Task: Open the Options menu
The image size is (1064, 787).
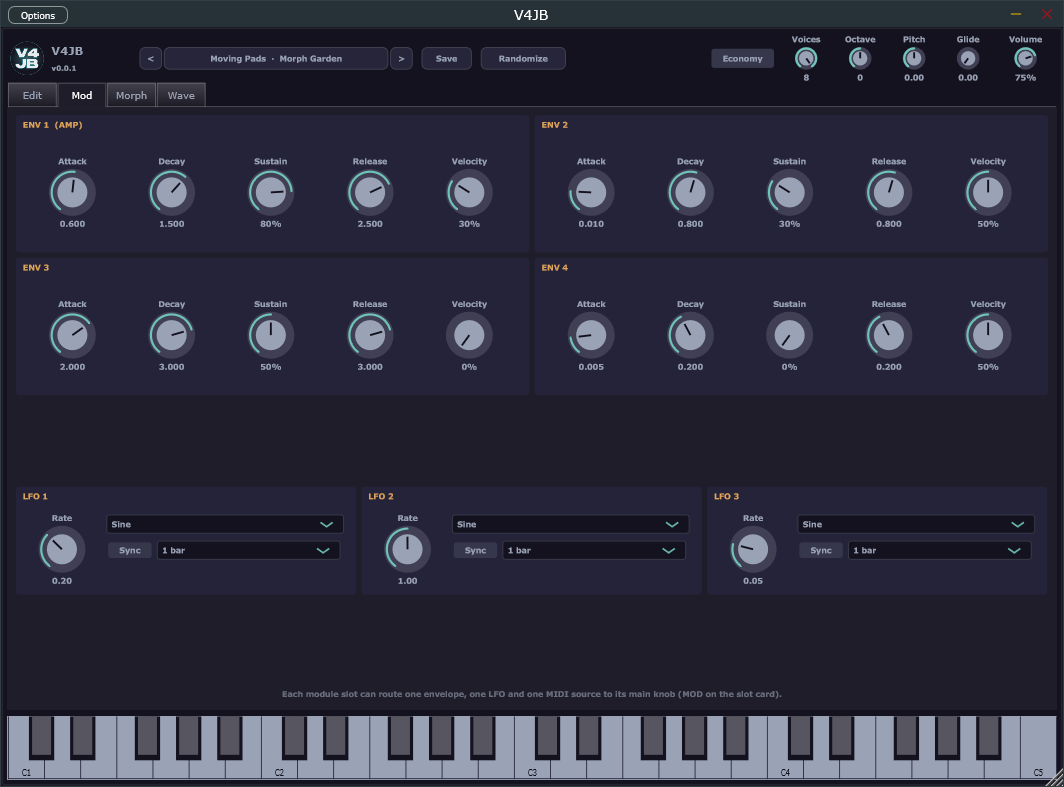Action: click(38, 15)
